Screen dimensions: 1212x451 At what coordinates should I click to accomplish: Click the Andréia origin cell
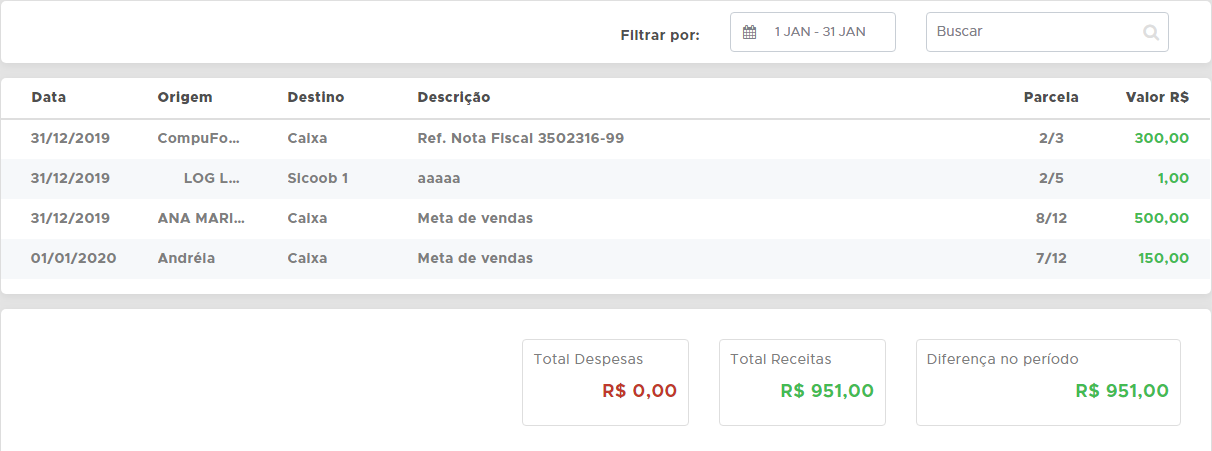[186, 259]
